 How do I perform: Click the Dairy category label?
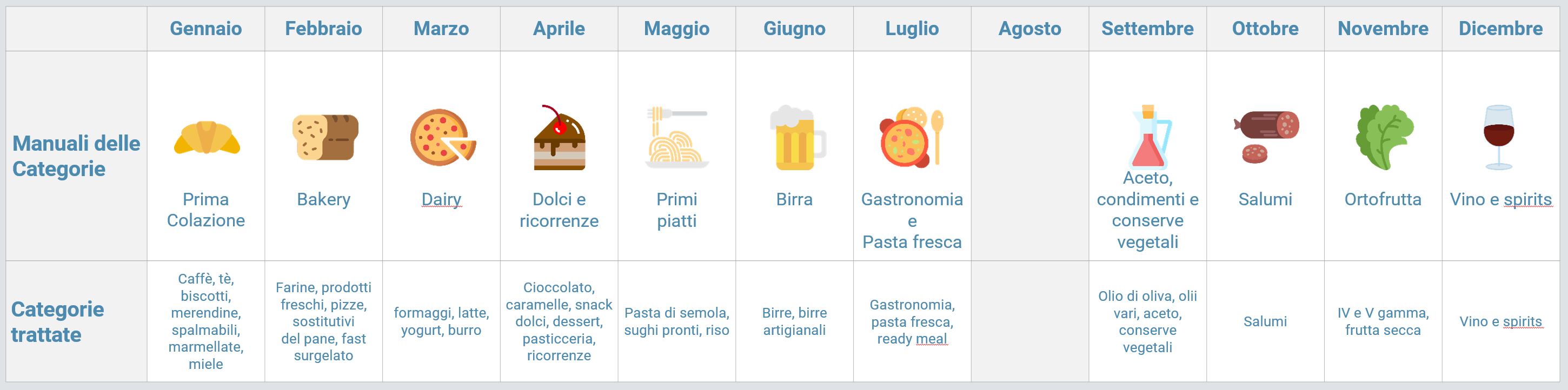tap(441, 199)
